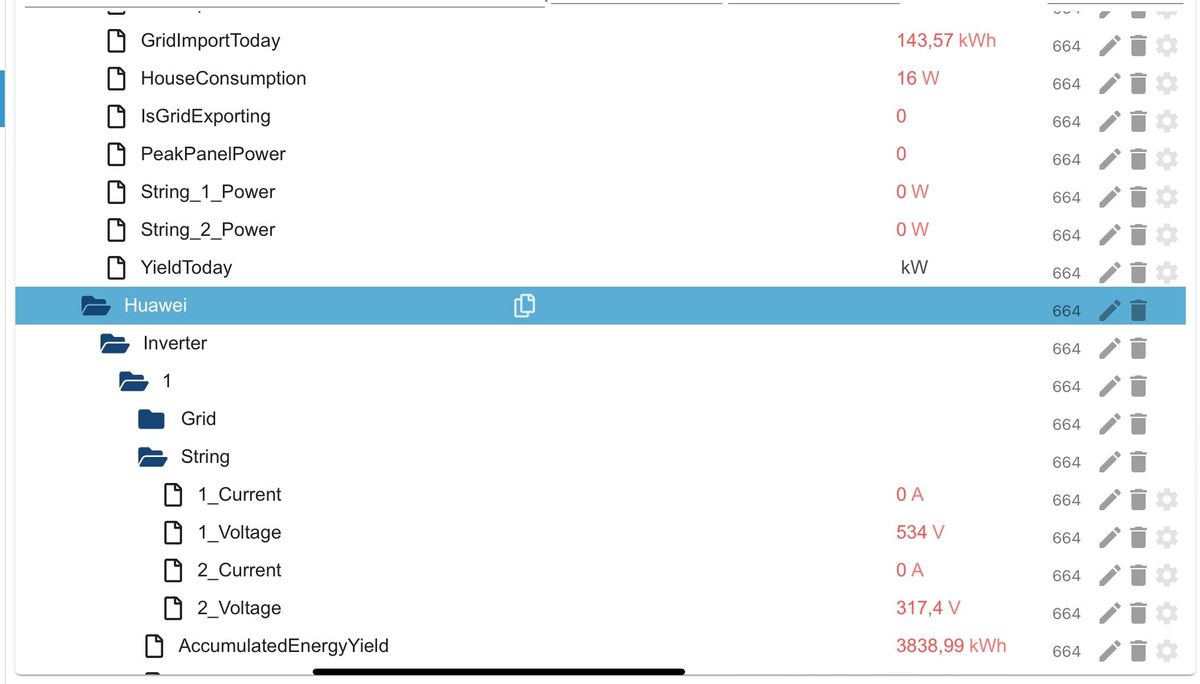The image size is (1200, 684).
Task: Expand the Grid folder
Action: 151,419
